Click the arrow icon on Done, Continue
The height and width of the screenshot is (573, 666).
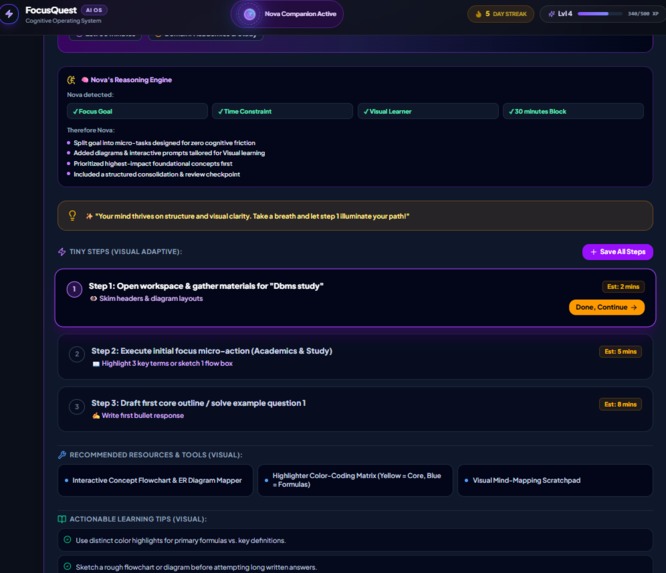[634, 307]
